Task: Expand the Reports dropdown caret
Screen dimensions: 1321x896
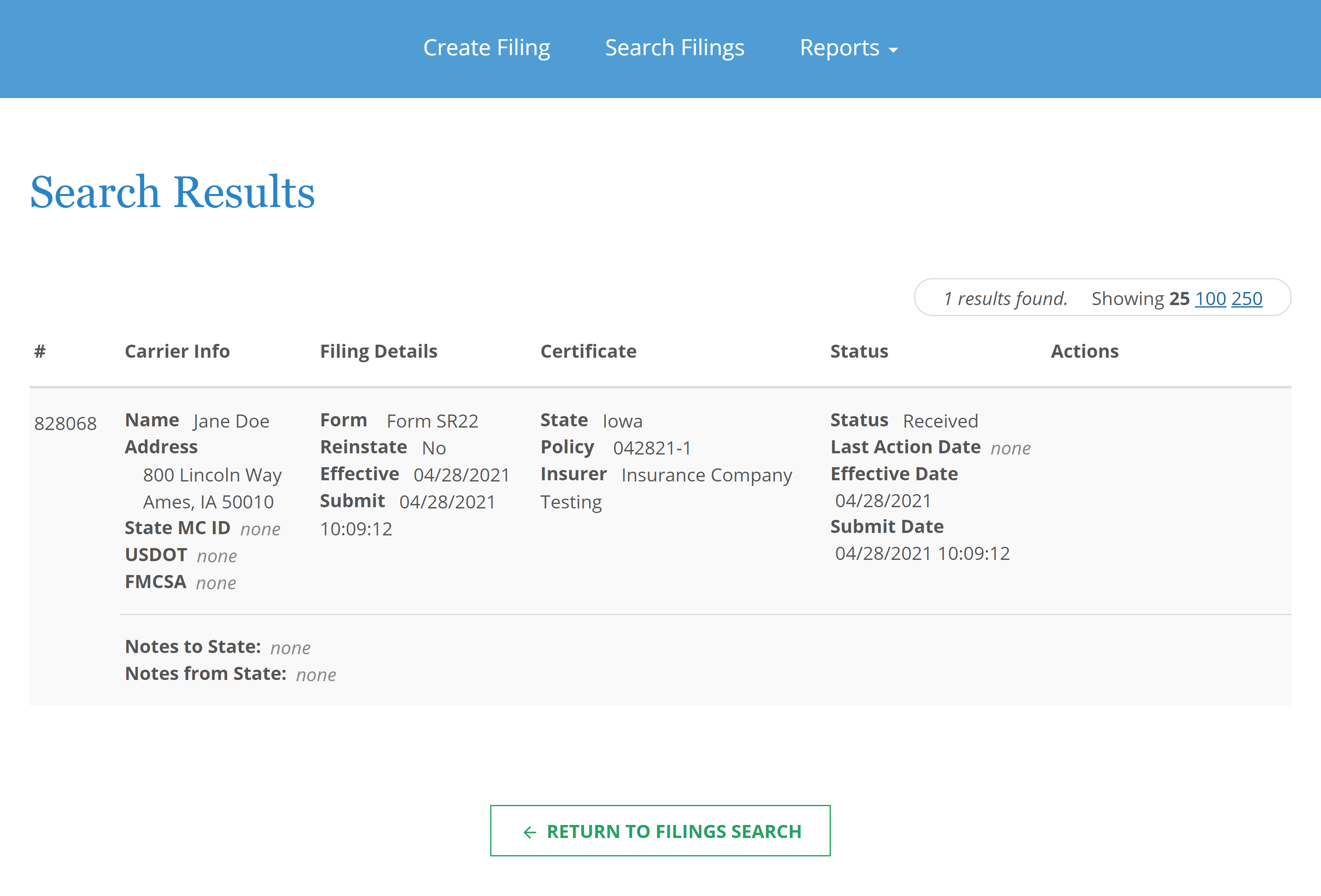Action: click(894, 50)
